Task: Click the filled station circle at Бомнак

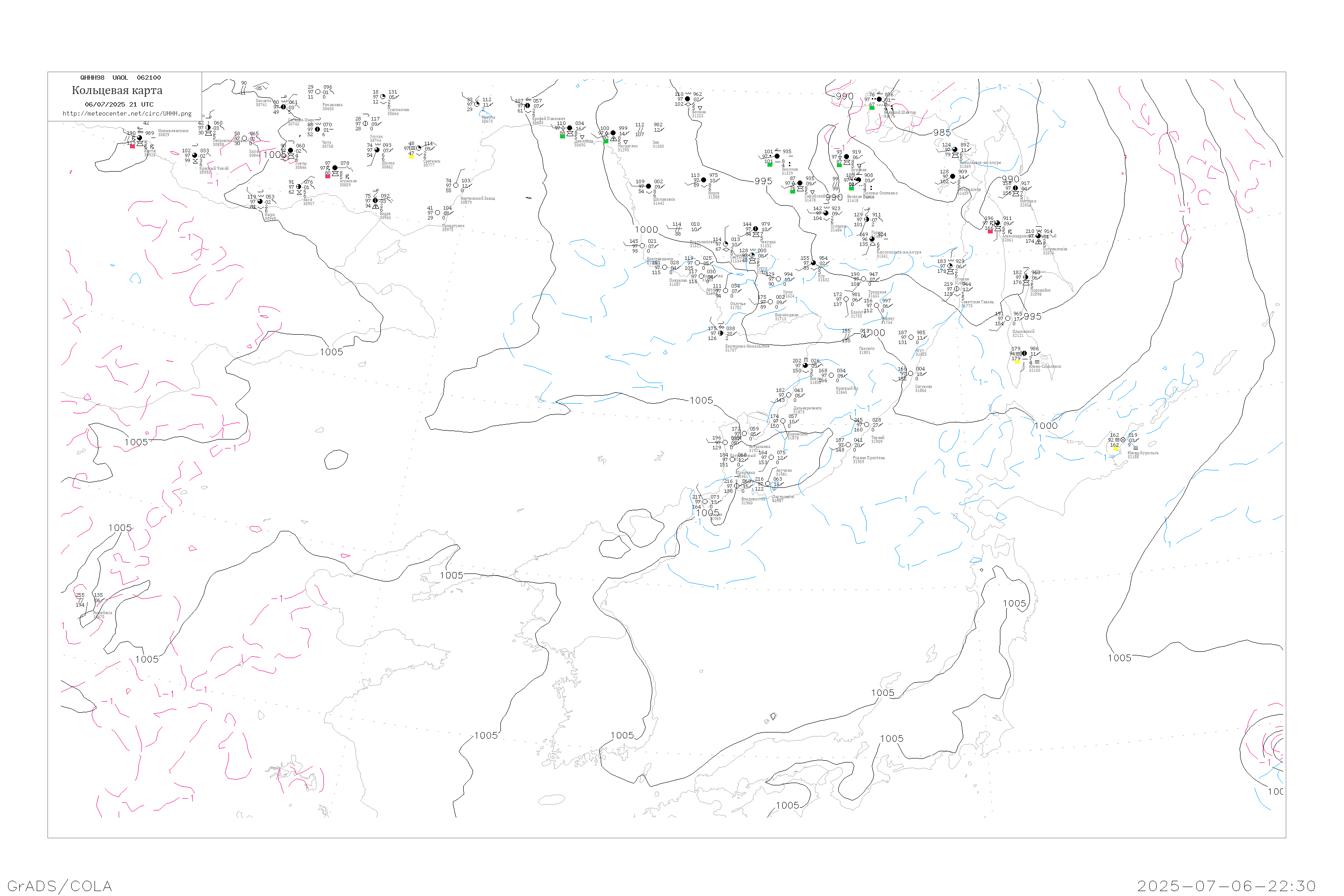Action: click(687, 99)
